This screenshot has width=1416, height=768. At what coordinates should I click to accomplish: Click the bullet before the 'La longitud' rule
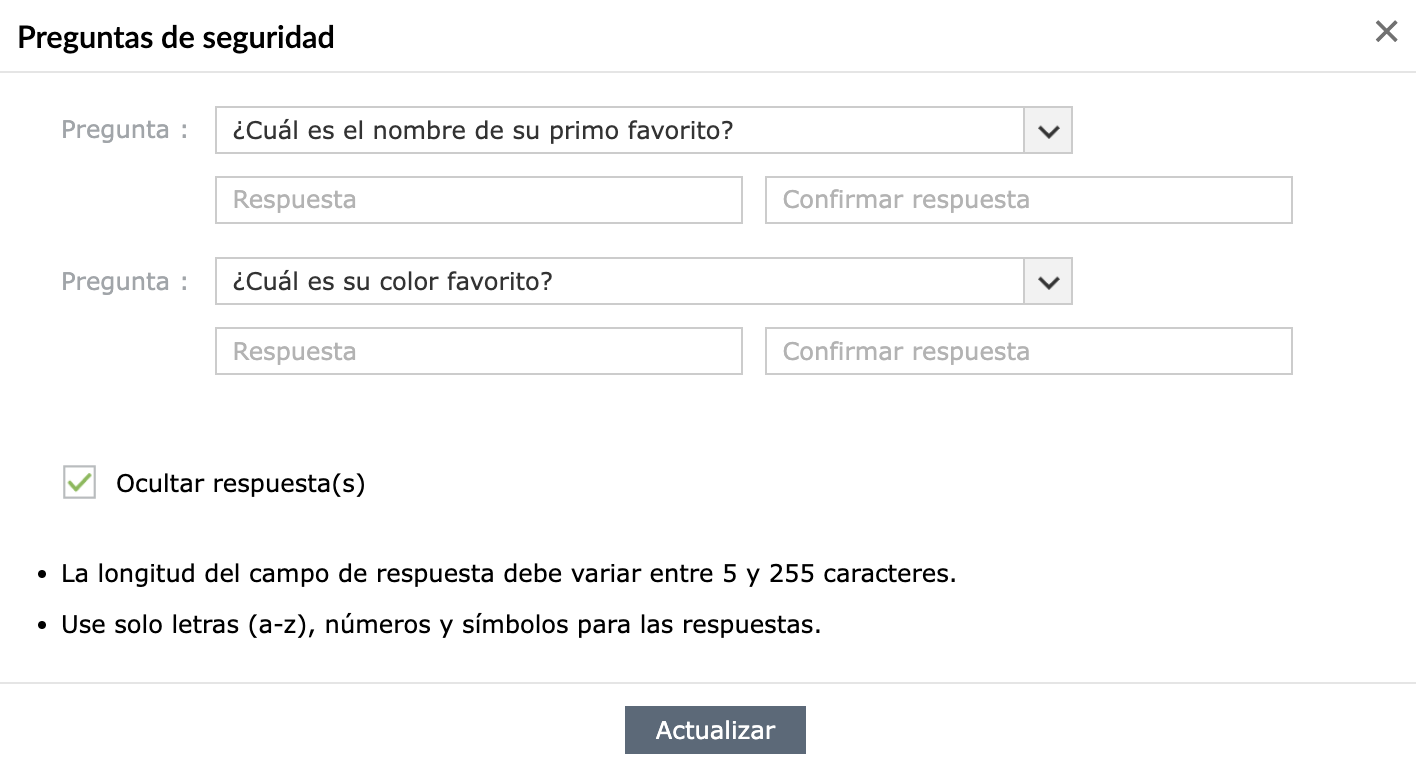tap(42, 577)
